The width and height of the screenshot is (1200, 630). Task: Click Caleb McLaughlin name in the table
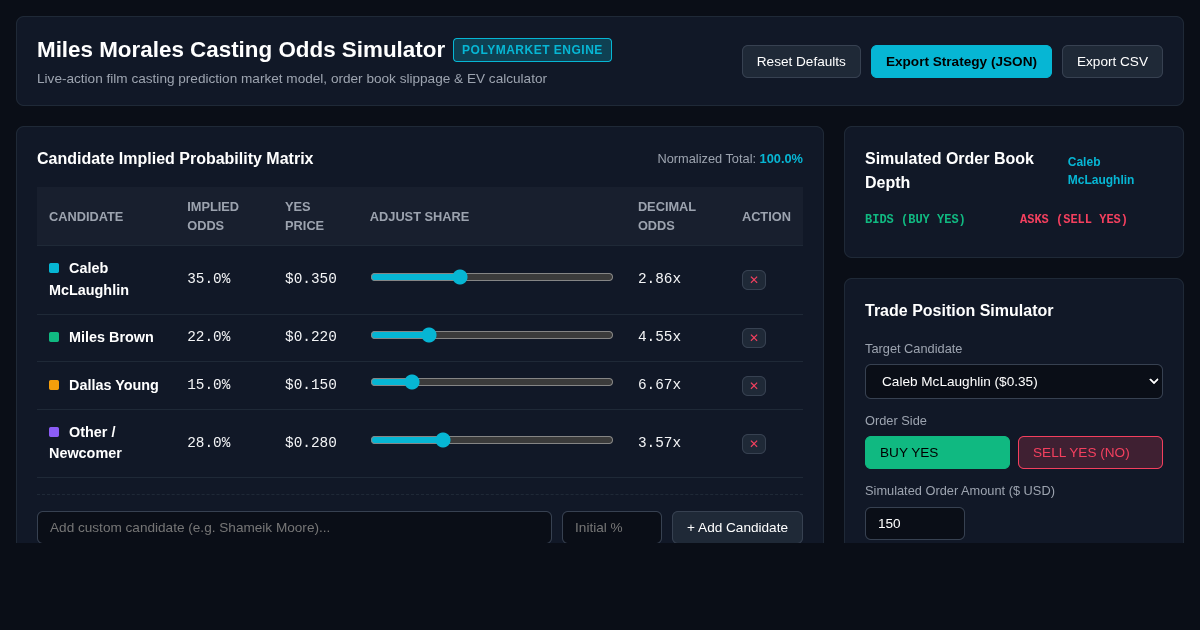(x=89, y=279)
